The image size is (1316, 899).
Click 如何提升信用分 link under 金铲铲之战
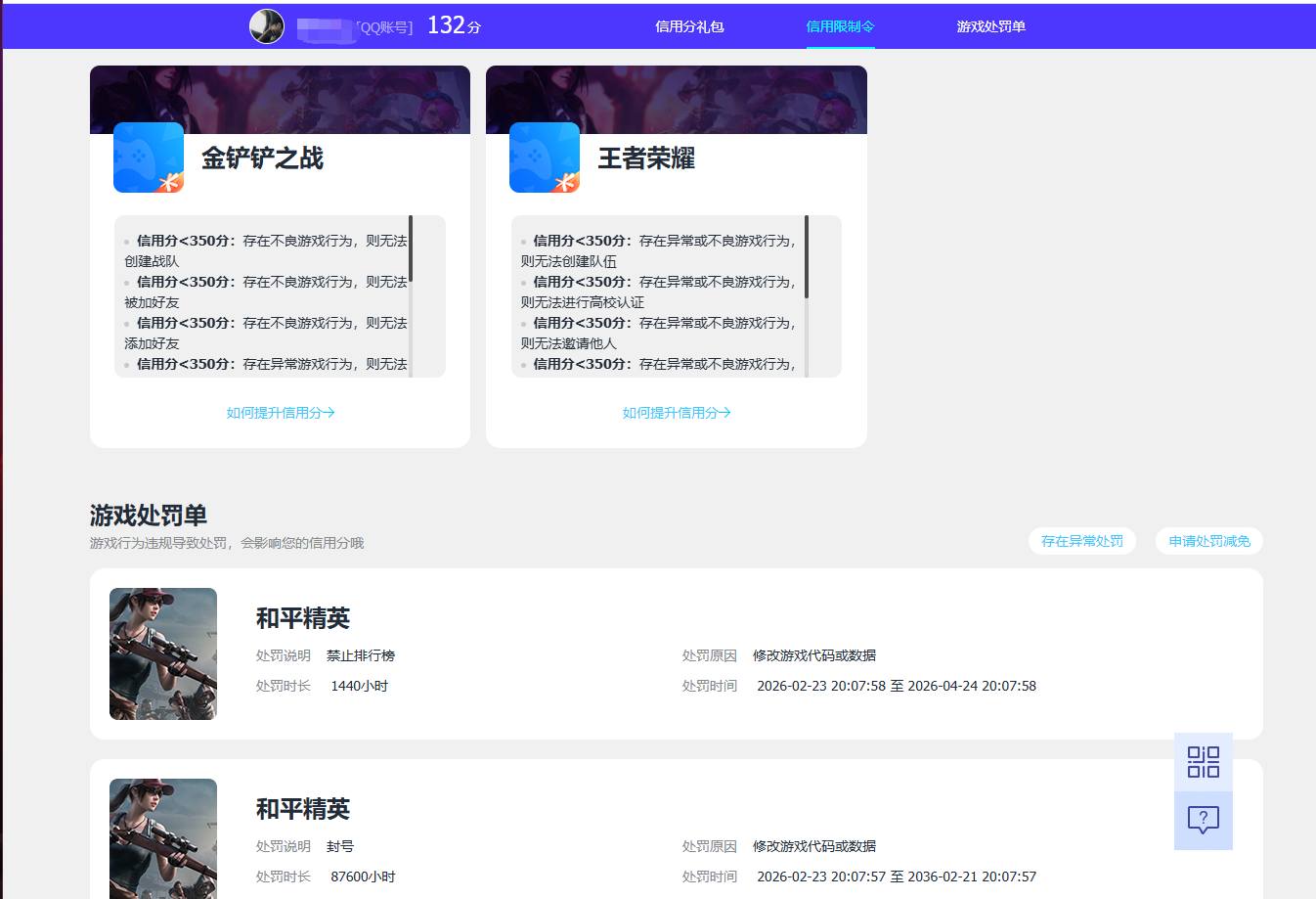pos(281,413)
